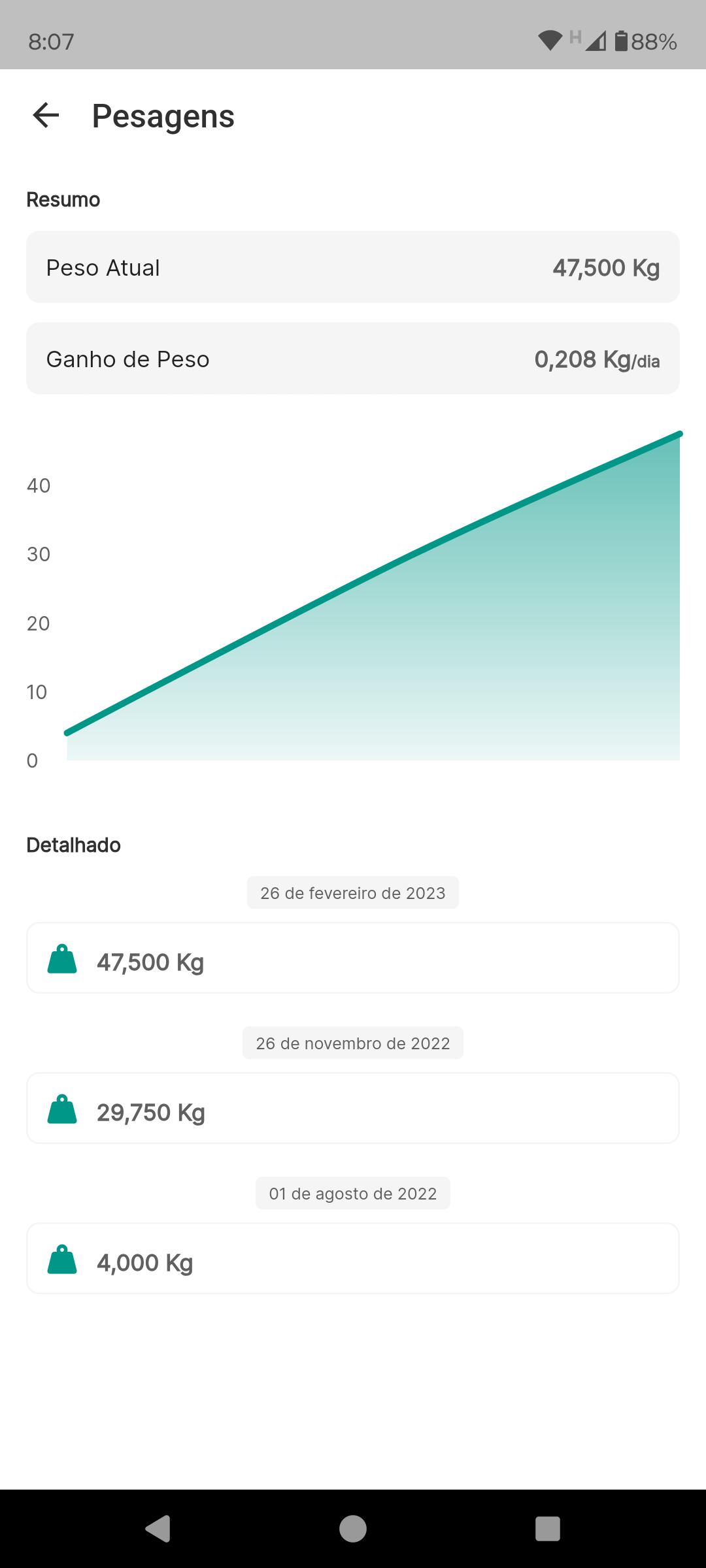The image size is (706, 1568).
Task: Tap the battery icon in status bar
Action: coord(621,41)
